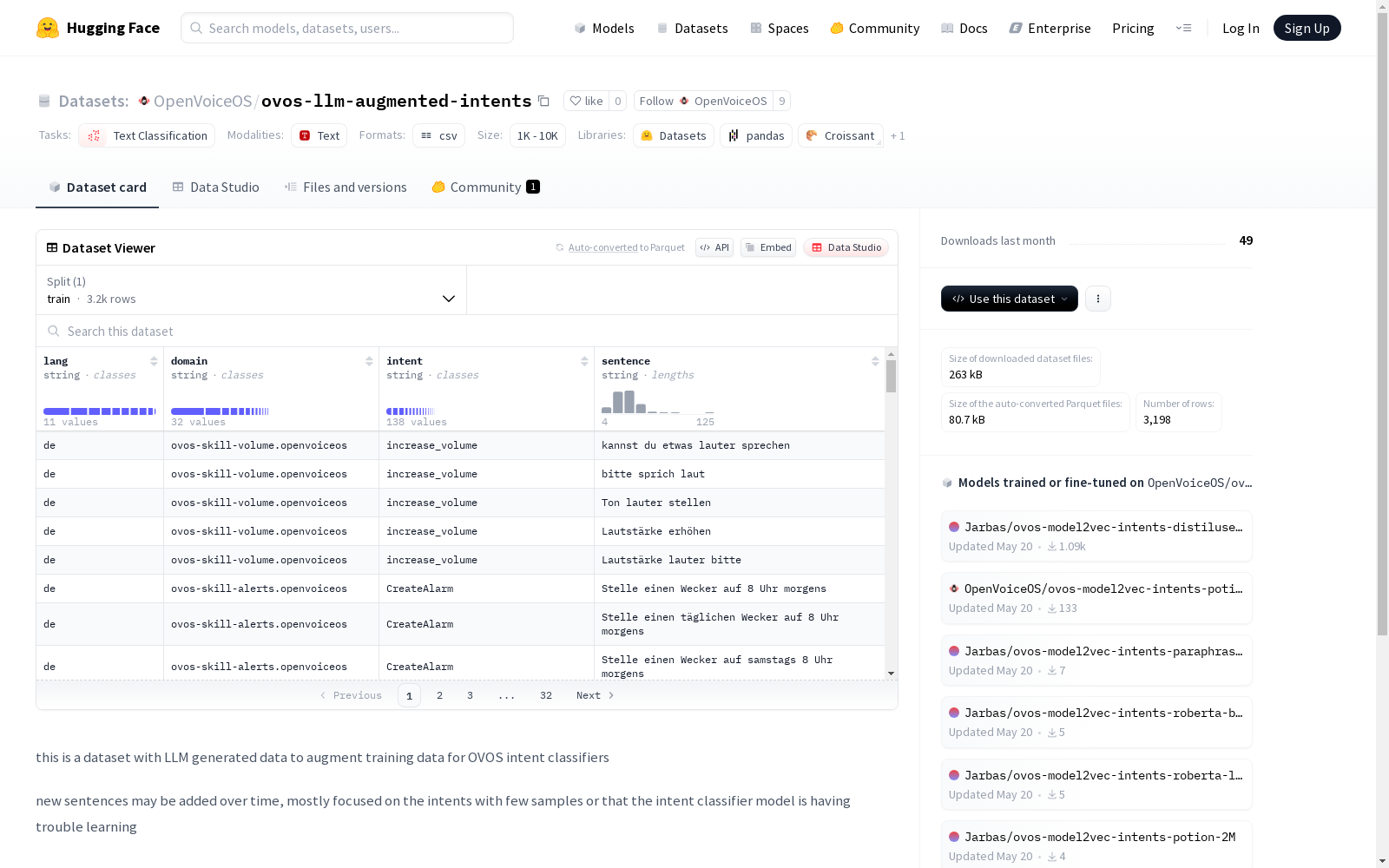The width and height of the screenshot is (1389, 868).
Task: Open the navigation overflow menu icon
Action: tap(1183, 28)
